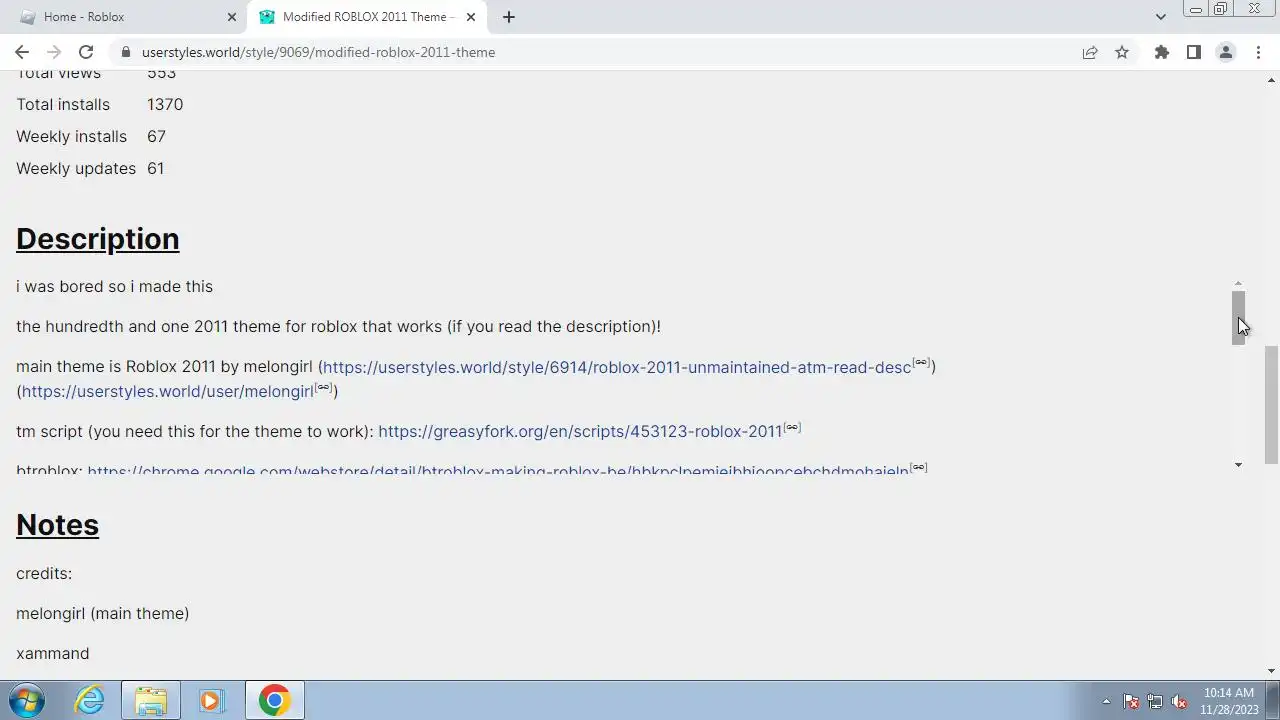Open the BTRoblox chrome webstore link
Viewport: 1280px width, 720px height.
(x=498, y=469)
